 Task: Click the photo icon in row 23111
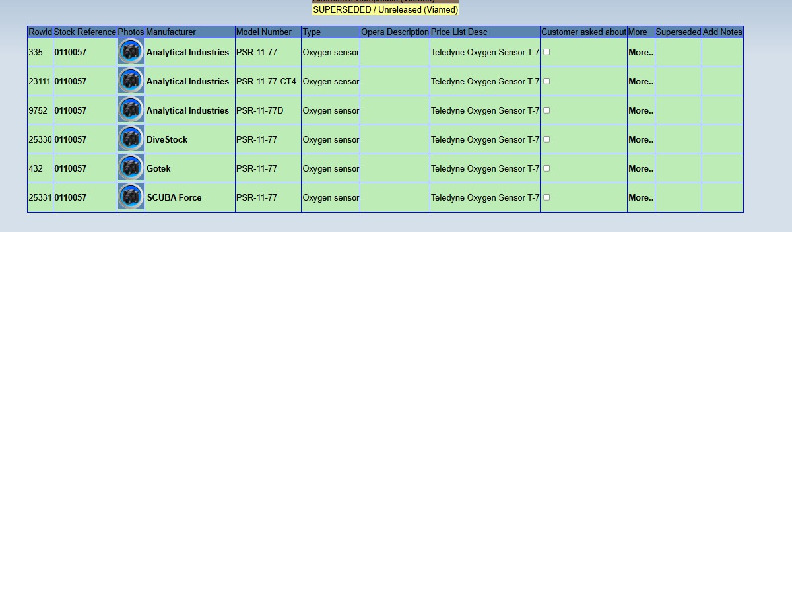(131, 81)
